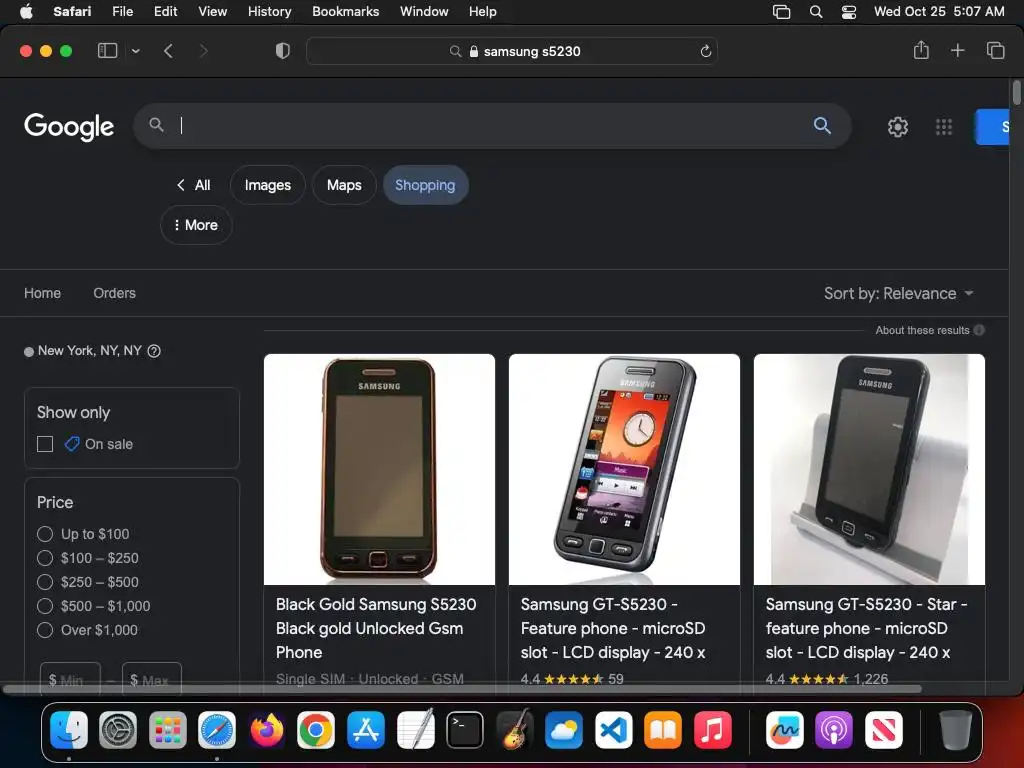Go back with the back arrow

168,51
